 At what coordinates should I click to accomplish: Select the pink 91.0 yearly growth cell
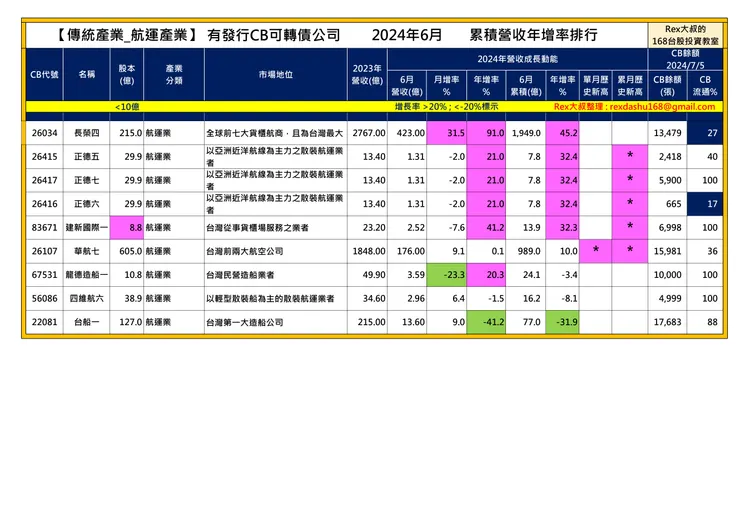(x=486, y=133)
